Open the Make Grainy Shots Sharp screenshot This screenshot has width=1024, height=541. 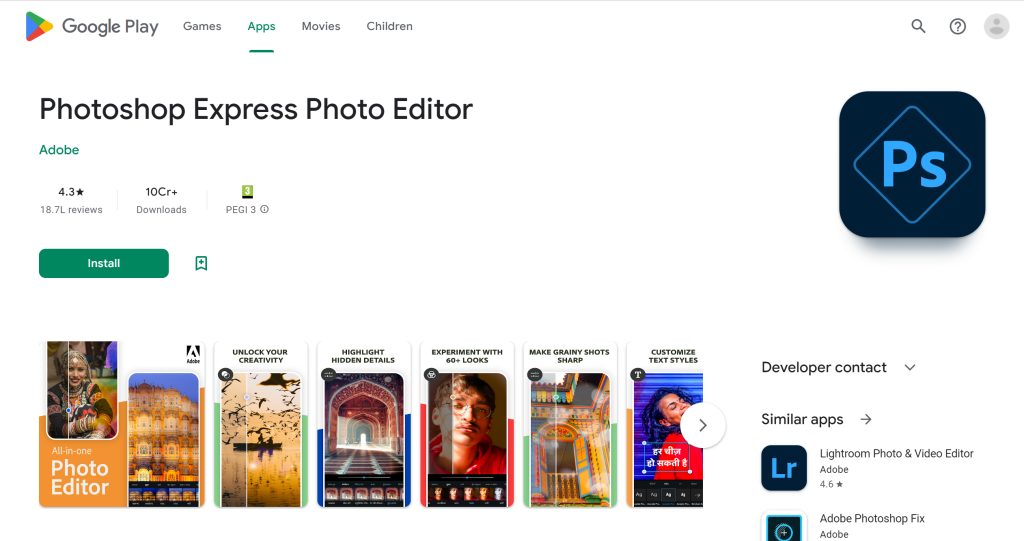click(570, 424)
